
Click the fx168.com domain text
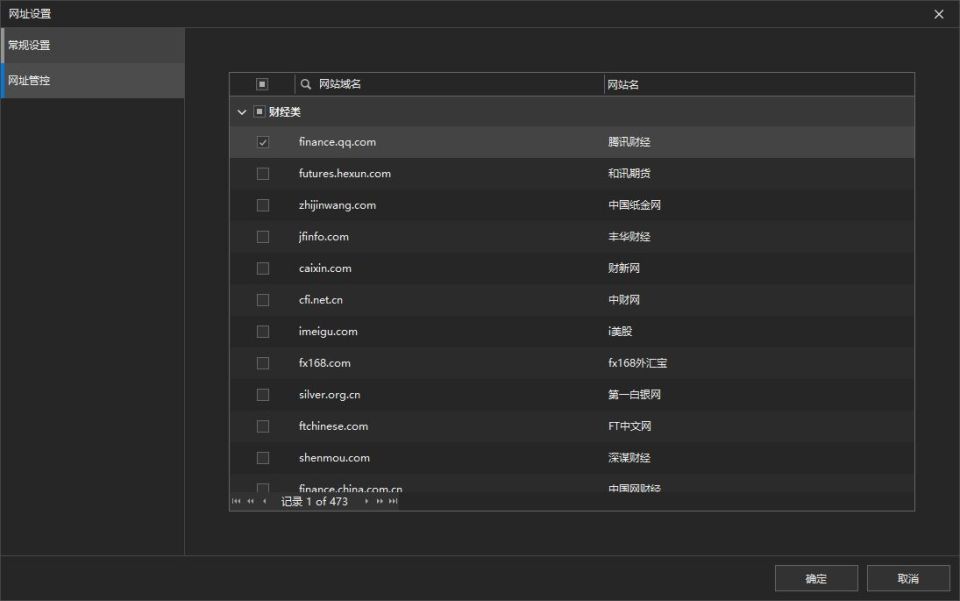pos(324,364)
